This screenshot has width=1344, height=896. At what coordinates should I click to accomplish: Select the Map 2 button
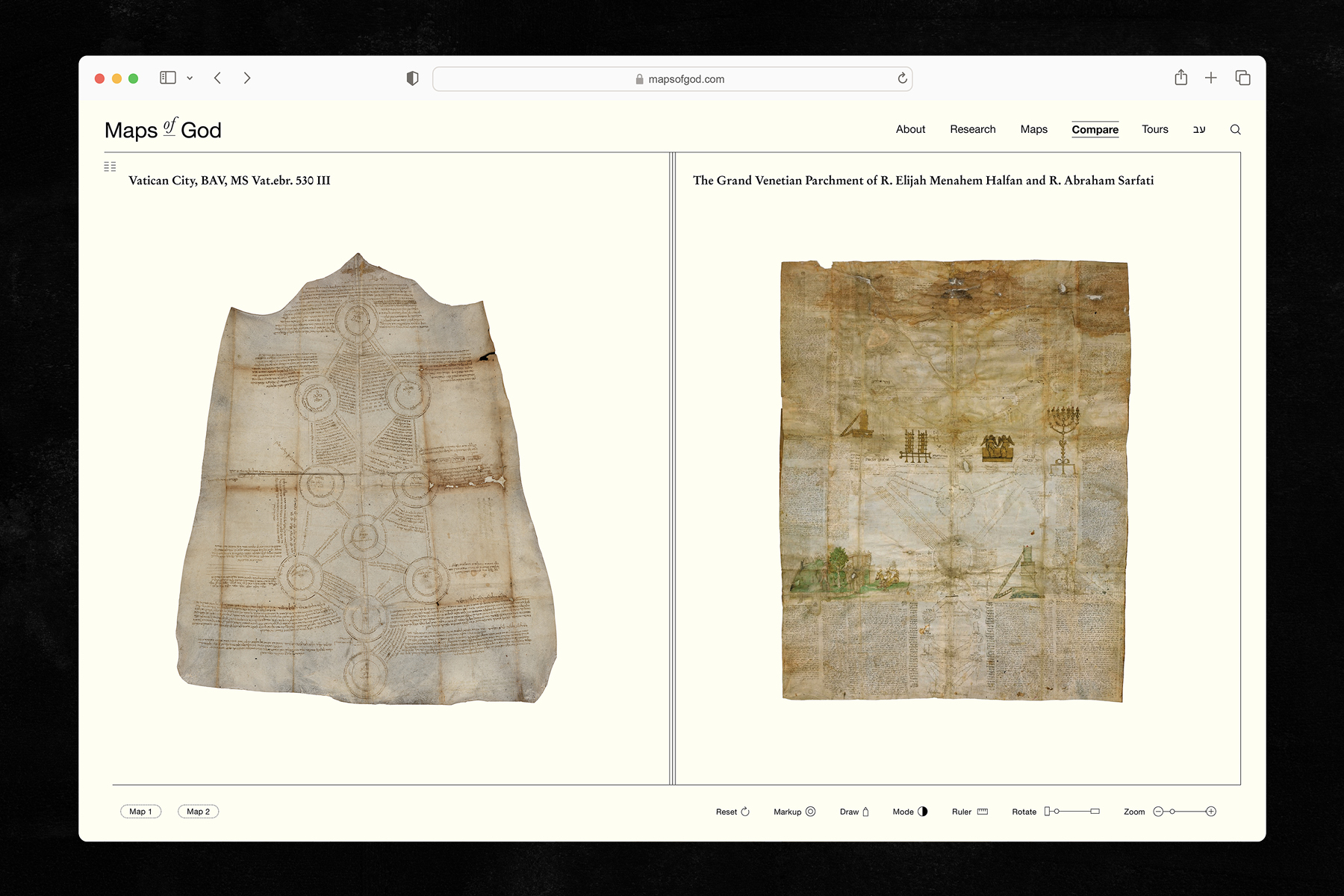[x=198, y=812]
